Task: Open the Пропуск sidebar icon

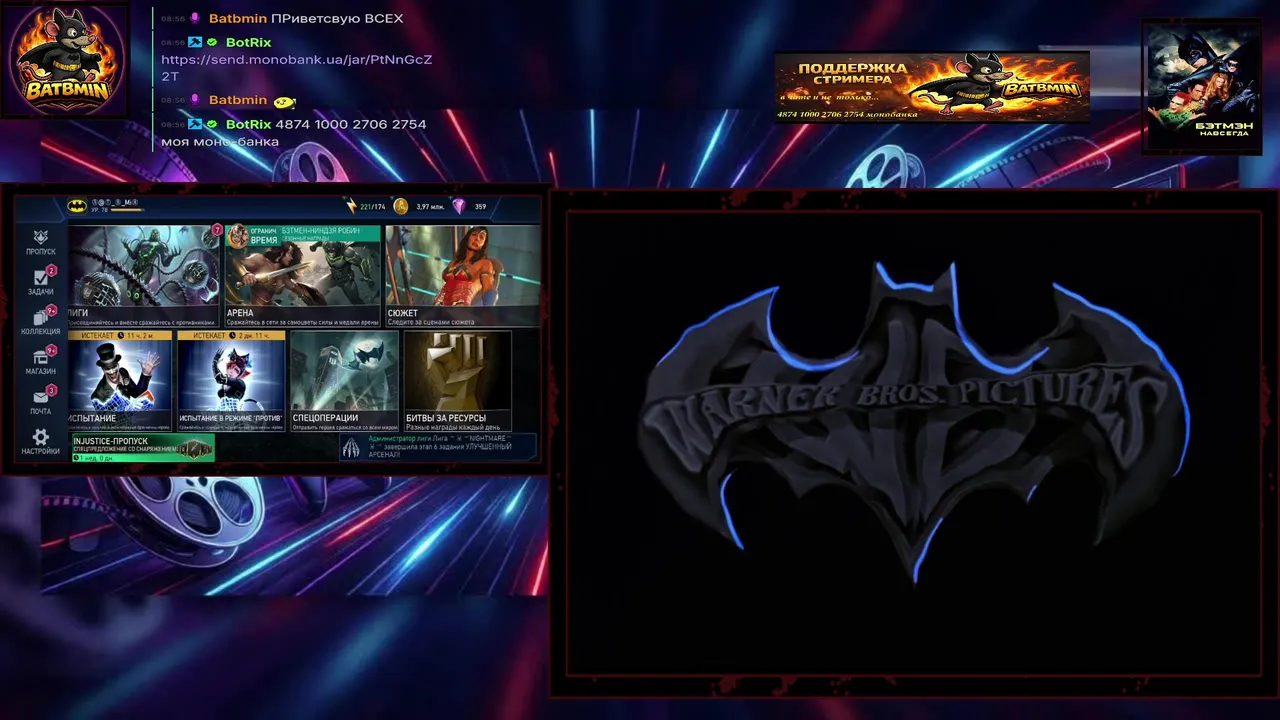Action: click(x=40, y=242)
